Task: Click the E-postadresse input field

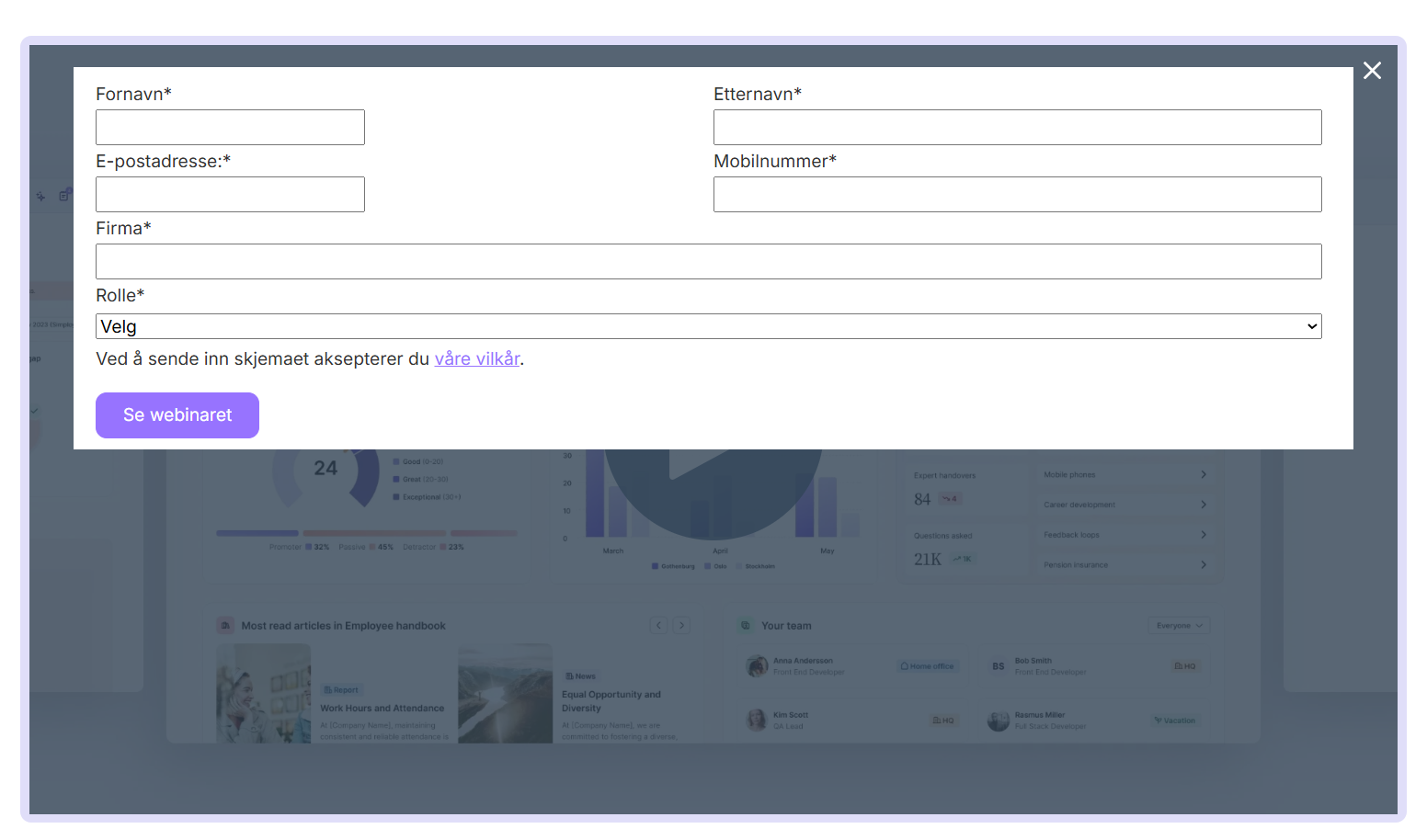Action: [230, 195]
